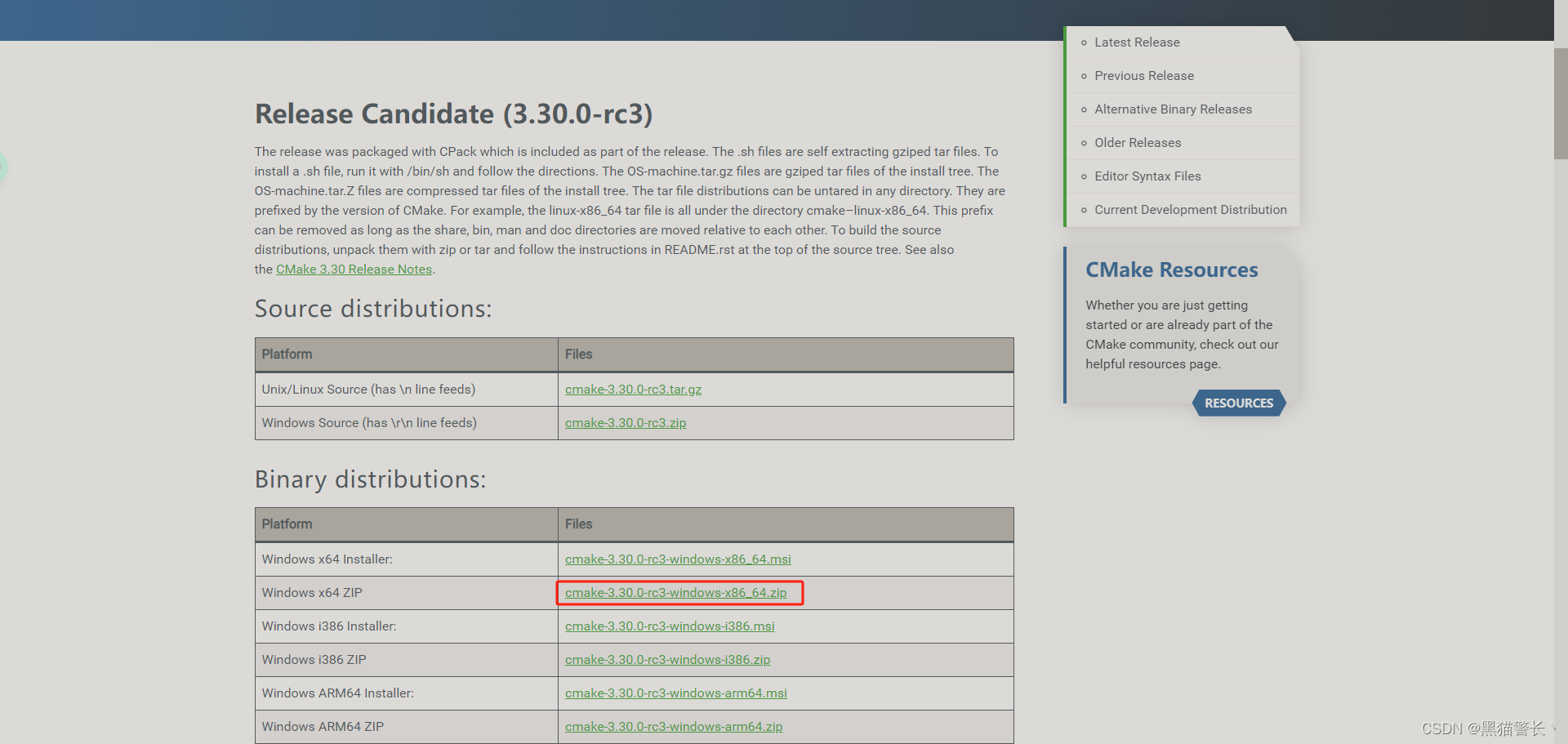
Task: Click the Windows ARM64 Installer cell
Action: (x=407, y=693)
